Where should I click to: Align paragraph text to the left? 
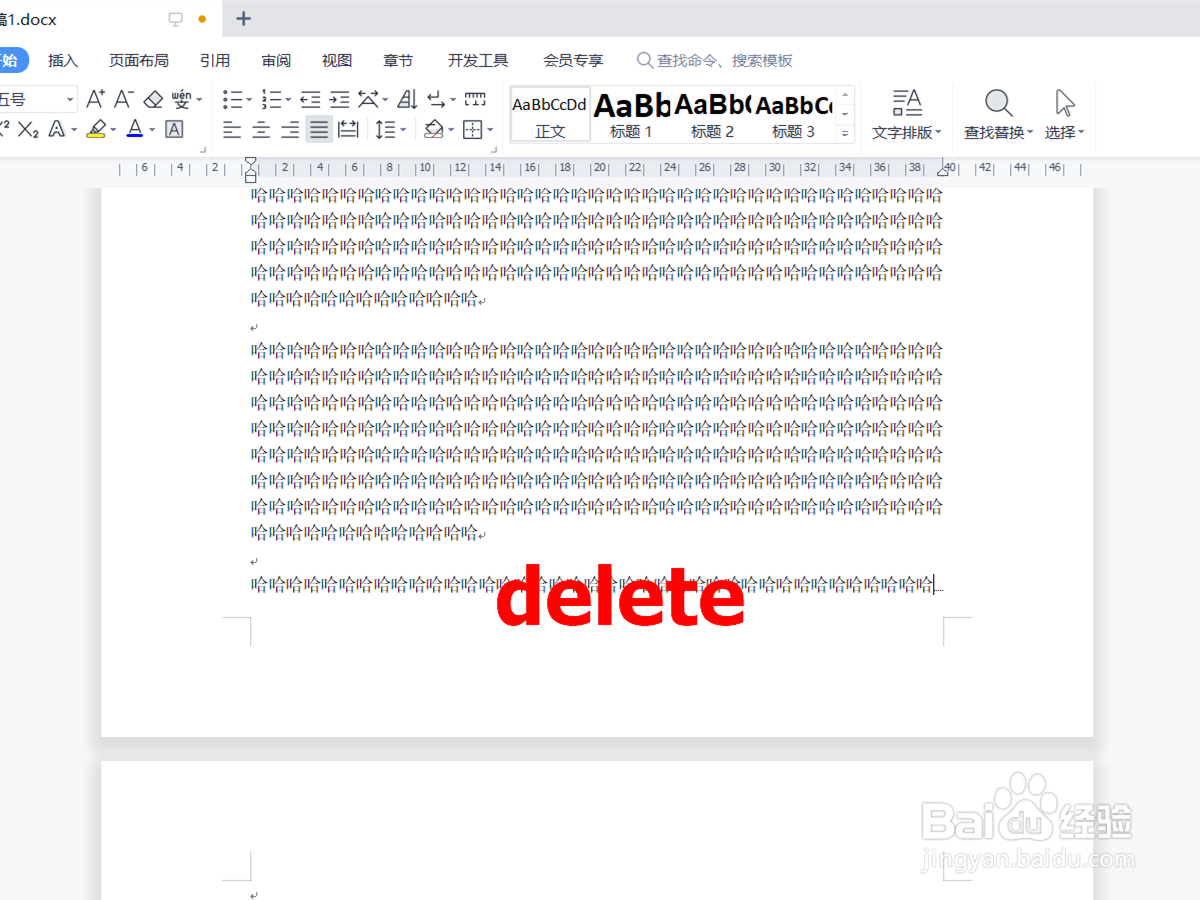tap(232, 129)
